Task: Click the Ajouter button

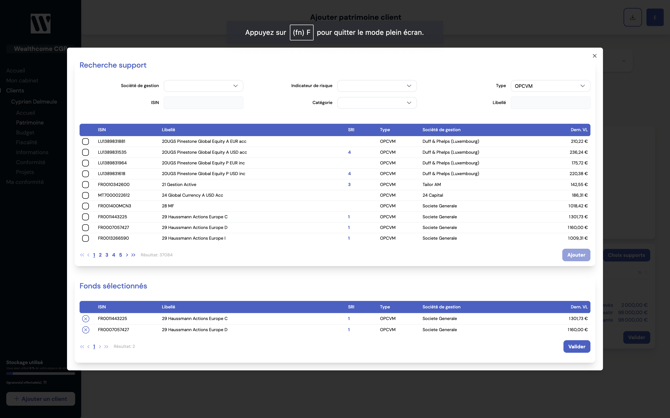Action: [x=576, y=255]
